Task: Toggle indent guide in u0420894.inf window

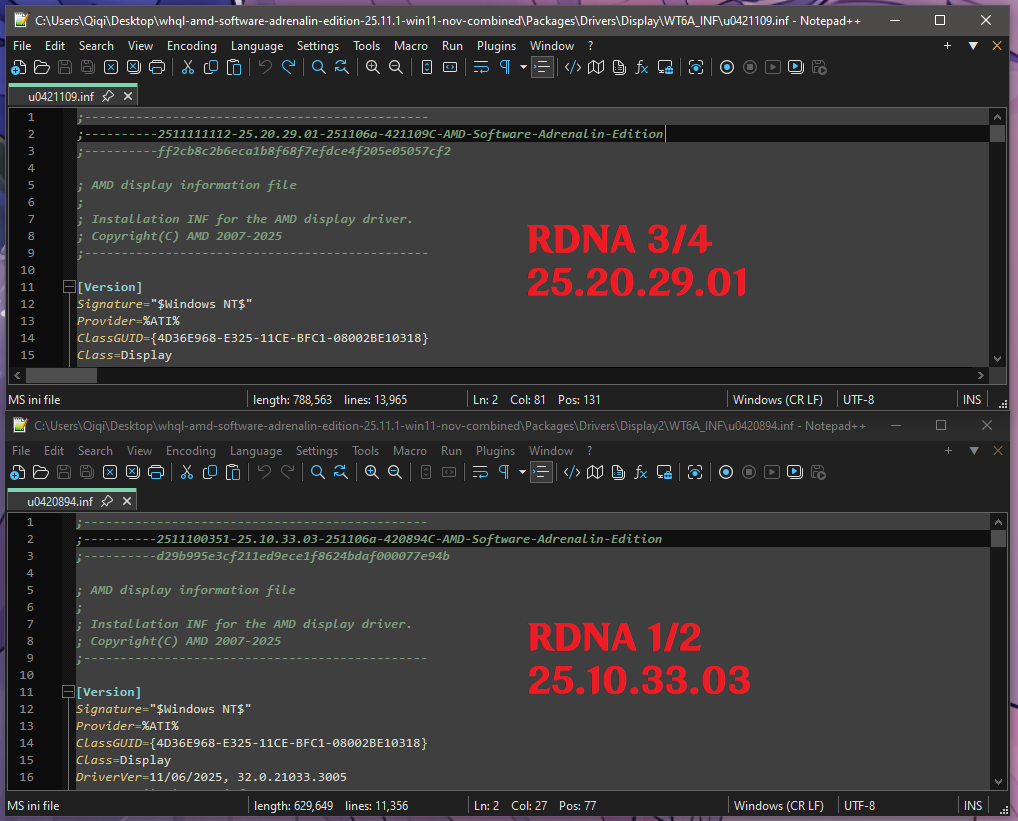Action: [x=541, y=472]
